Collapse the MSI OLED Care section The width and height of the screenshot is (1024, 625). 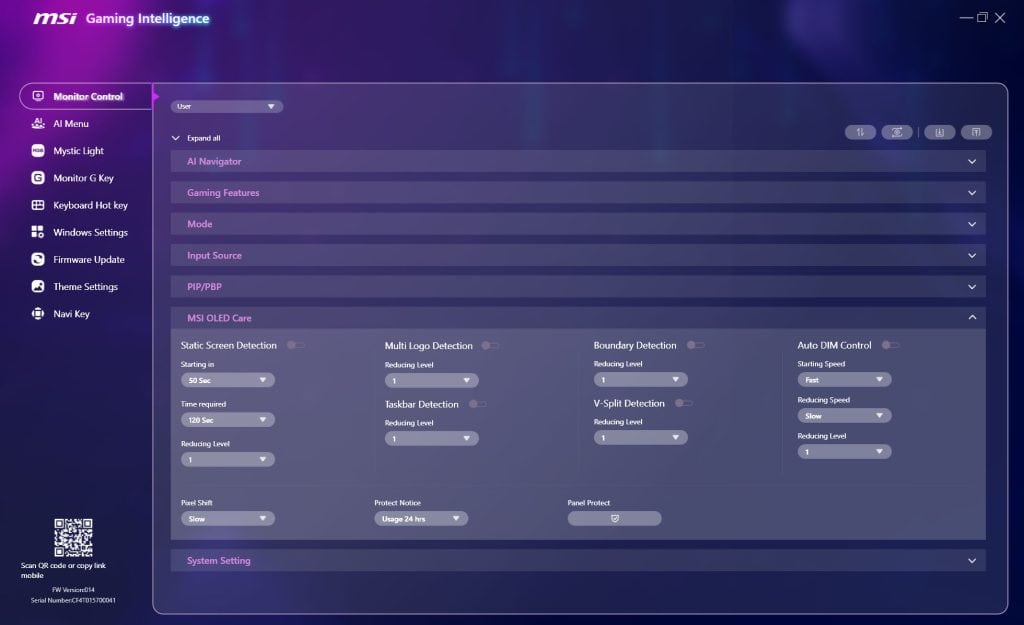point(971,318)
